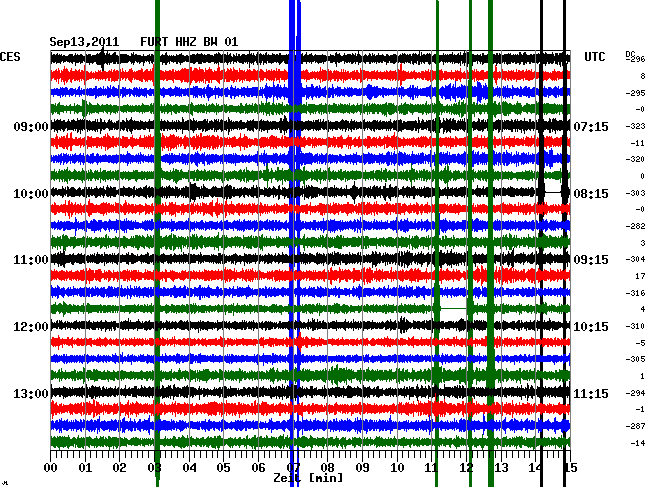Click the DC offset value -316
Image resolution: width=650 pixels, height=494 pixels.
[635, 293]
